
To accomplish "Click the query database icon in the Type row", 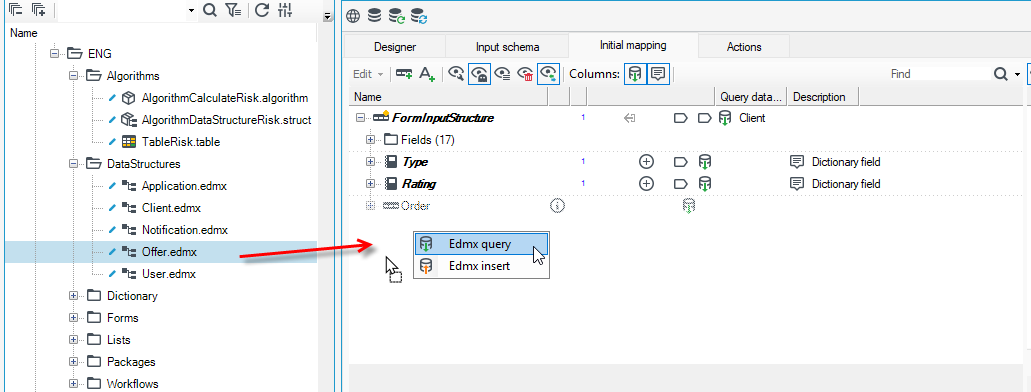I will point(704,162).
